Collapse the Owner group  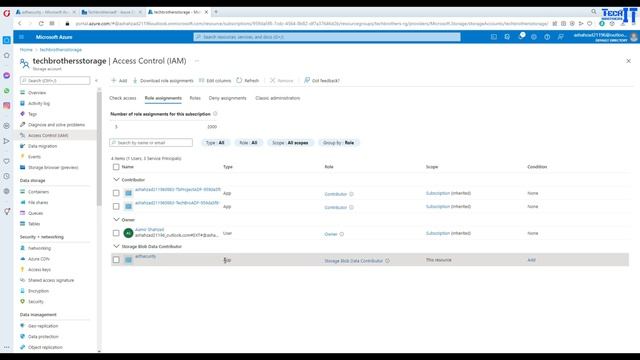tap(116, 220)
